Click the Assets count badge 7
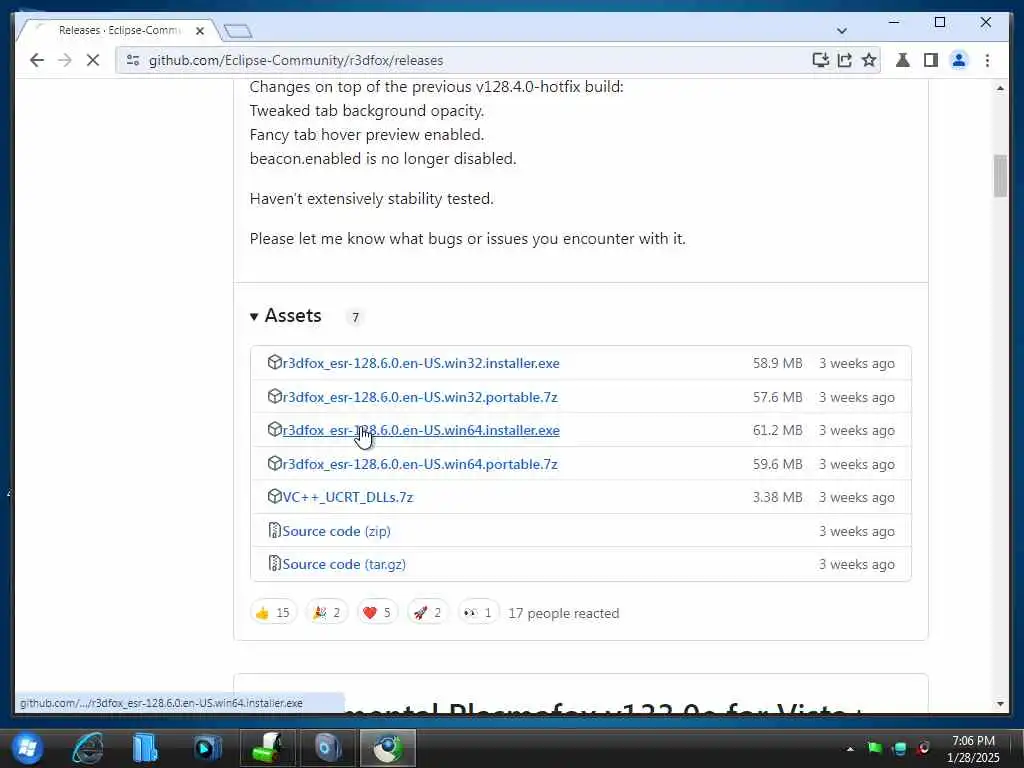The width and height of the screenshot is (1024, 768). [x=355, y=317]
